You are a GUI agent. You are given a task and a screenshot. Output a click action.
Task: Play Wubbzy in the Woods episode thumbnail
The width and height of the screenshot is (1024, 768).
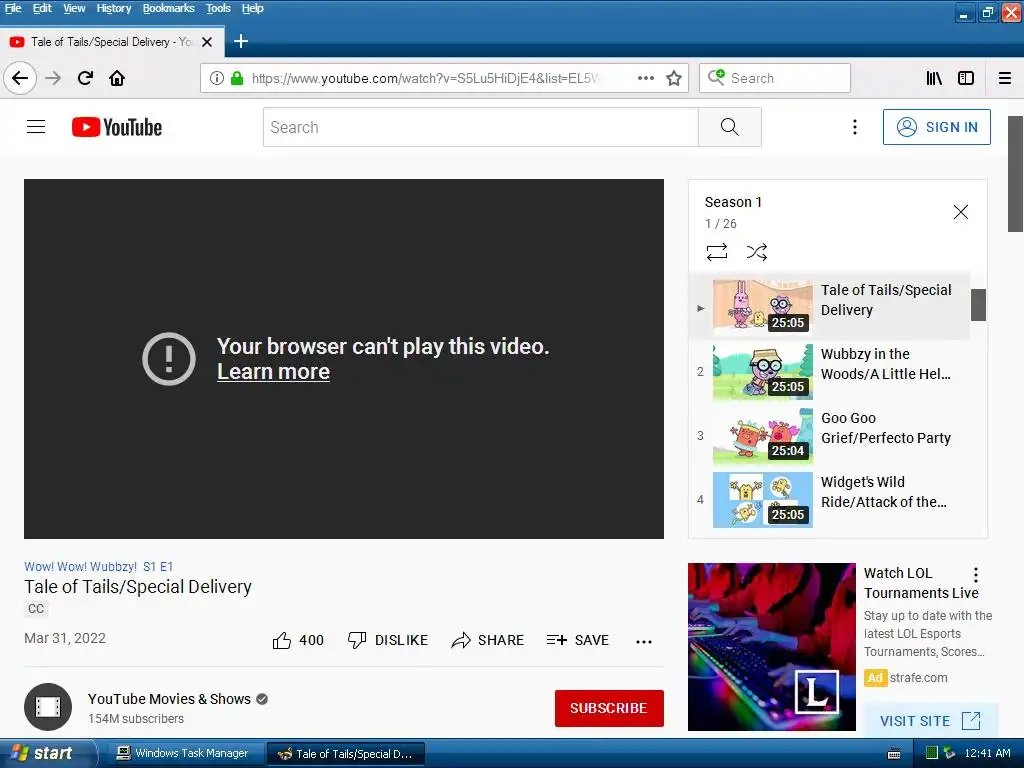tap(763, 372)
